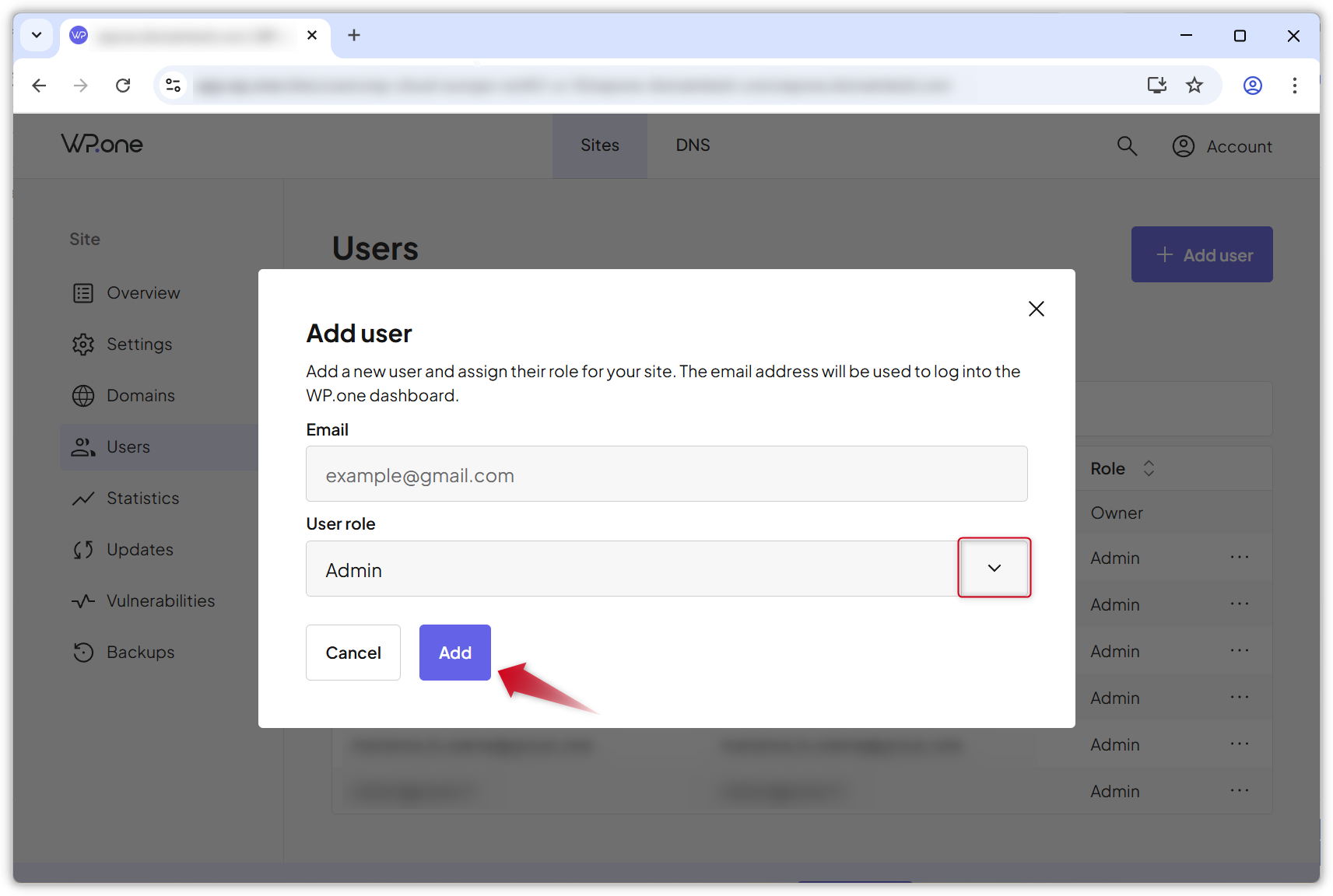
Task: Open the Updates refresh icon
Action: [83, 550]
